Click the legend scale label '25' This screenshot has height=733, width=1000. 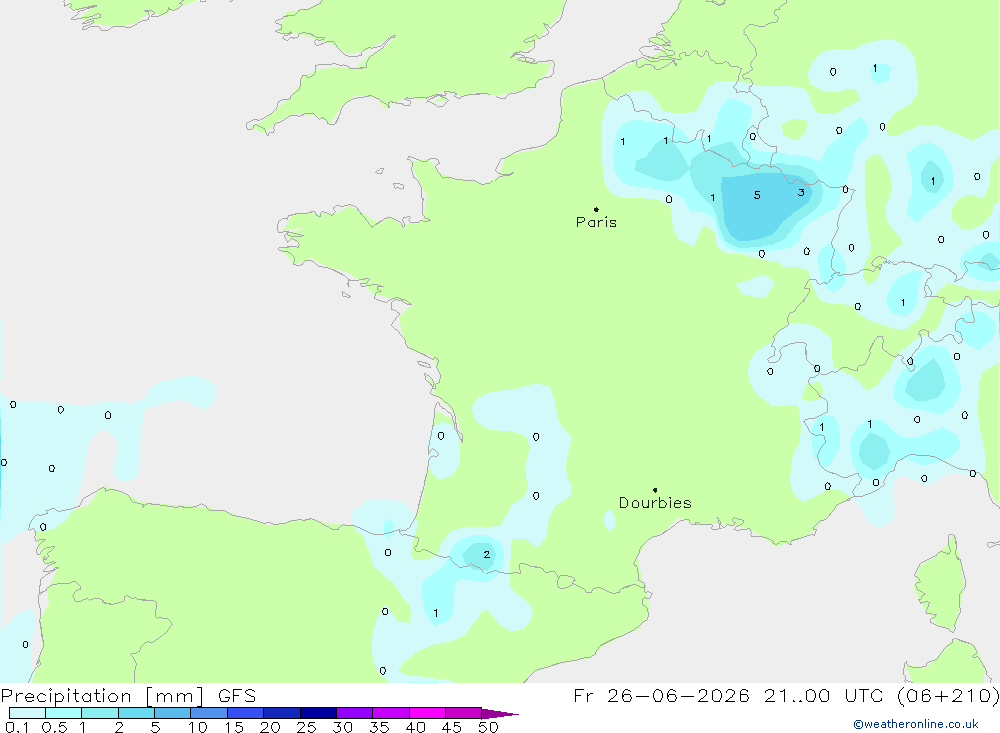(306, 727)
